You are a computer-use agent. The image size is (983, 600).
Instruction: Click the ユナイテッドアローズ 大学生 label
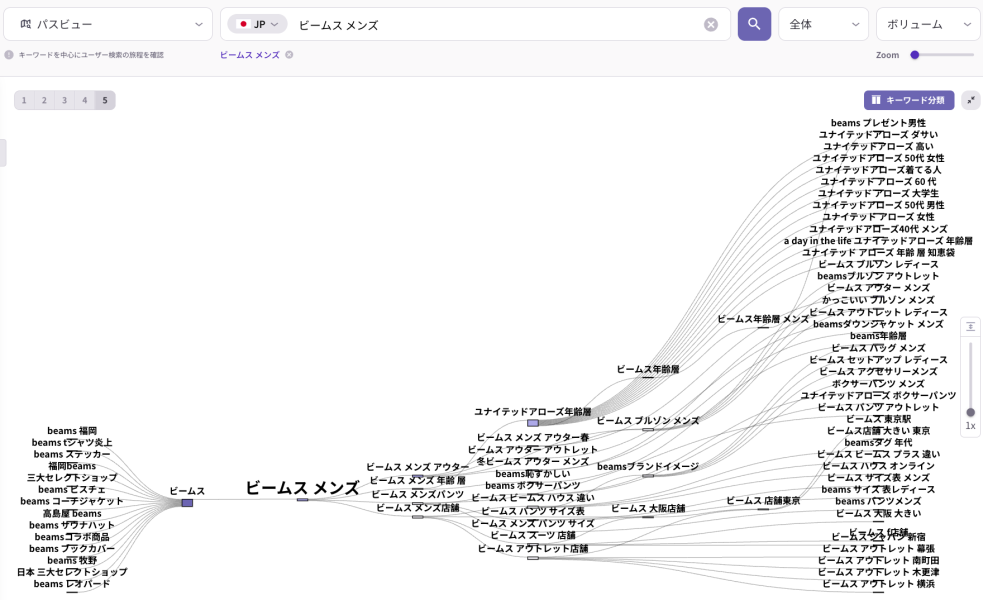click(878, 193)
